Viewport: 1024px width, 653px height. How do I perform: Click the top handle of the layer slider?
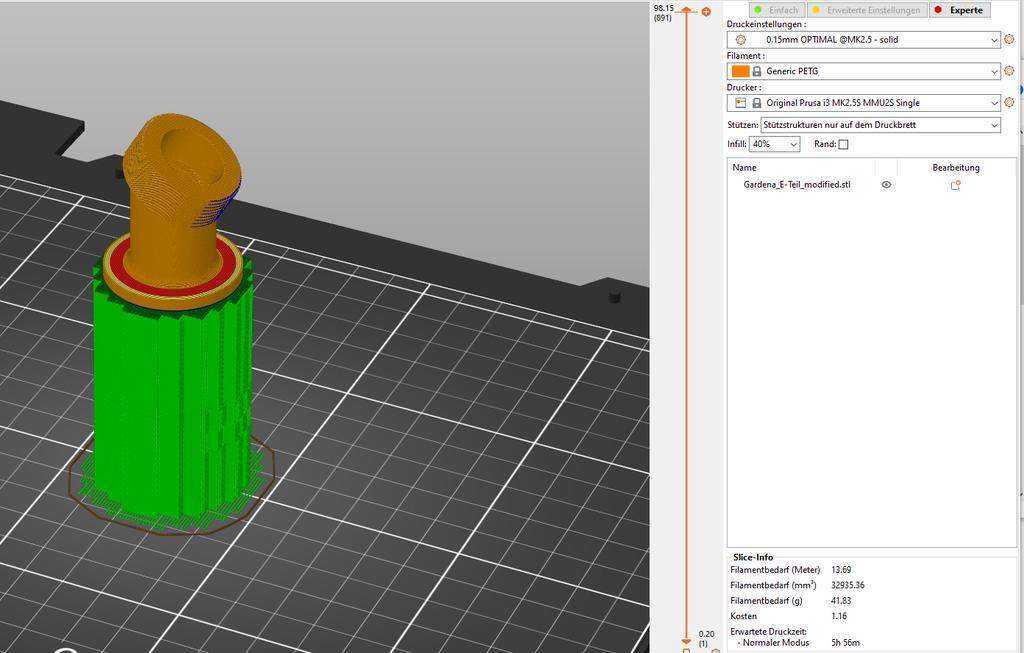click(686, 9)
